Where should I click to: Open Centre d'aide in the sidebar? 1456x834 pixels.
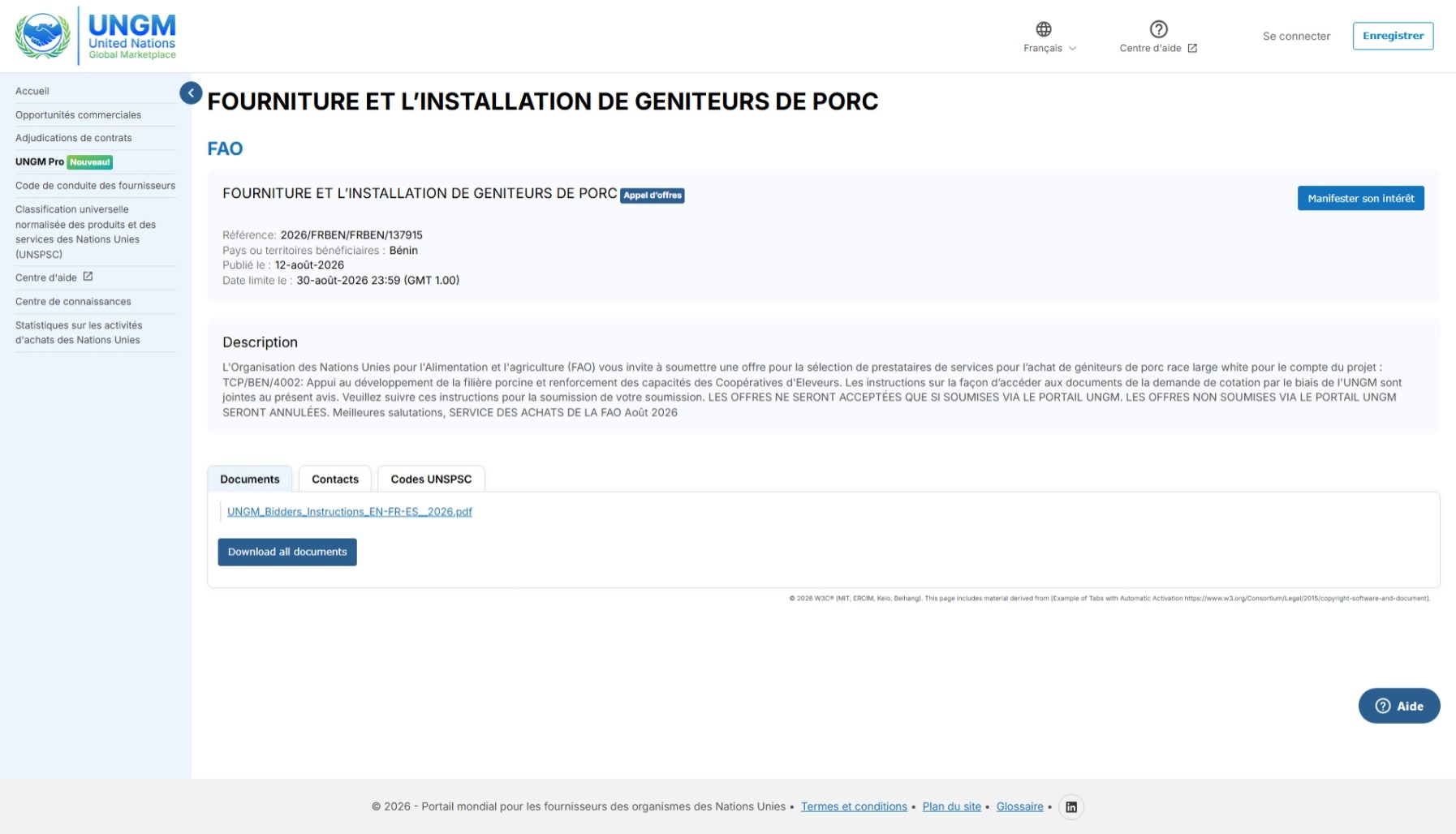[x=46, y=277]
